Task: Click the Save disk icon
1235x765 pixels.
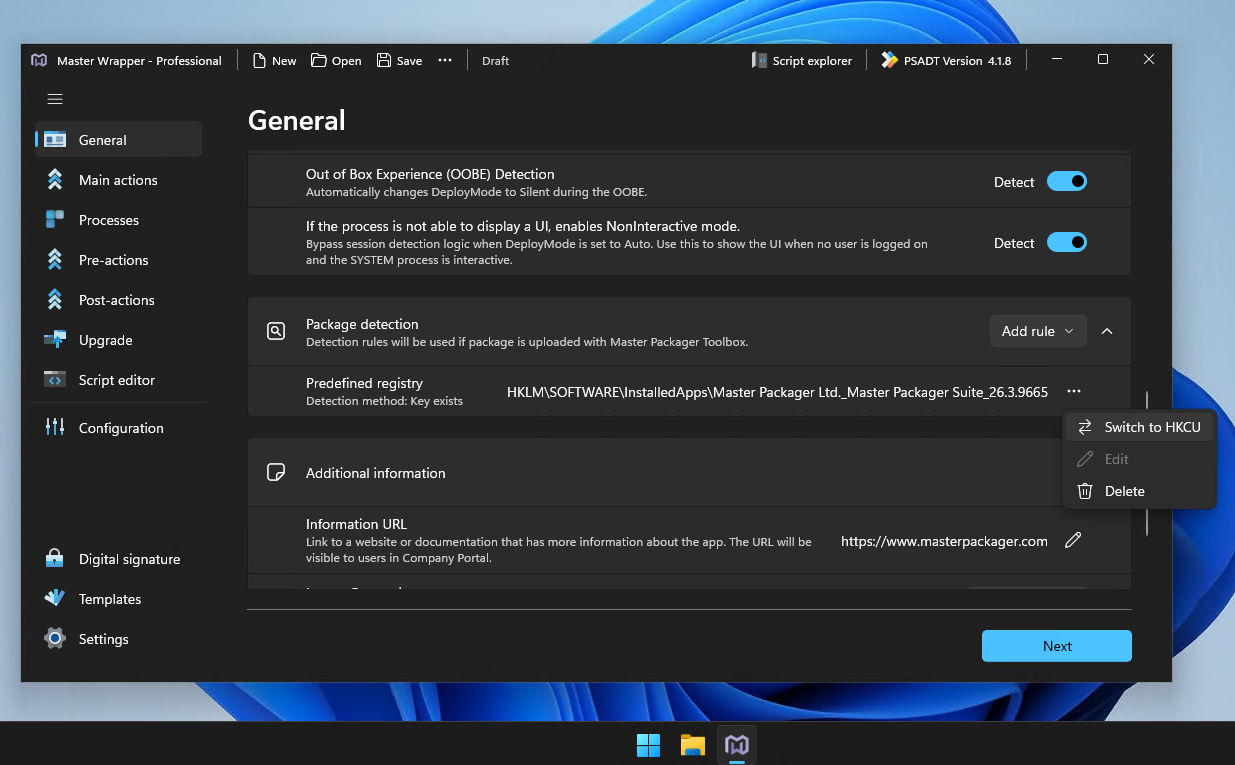Action: point(384,60)
